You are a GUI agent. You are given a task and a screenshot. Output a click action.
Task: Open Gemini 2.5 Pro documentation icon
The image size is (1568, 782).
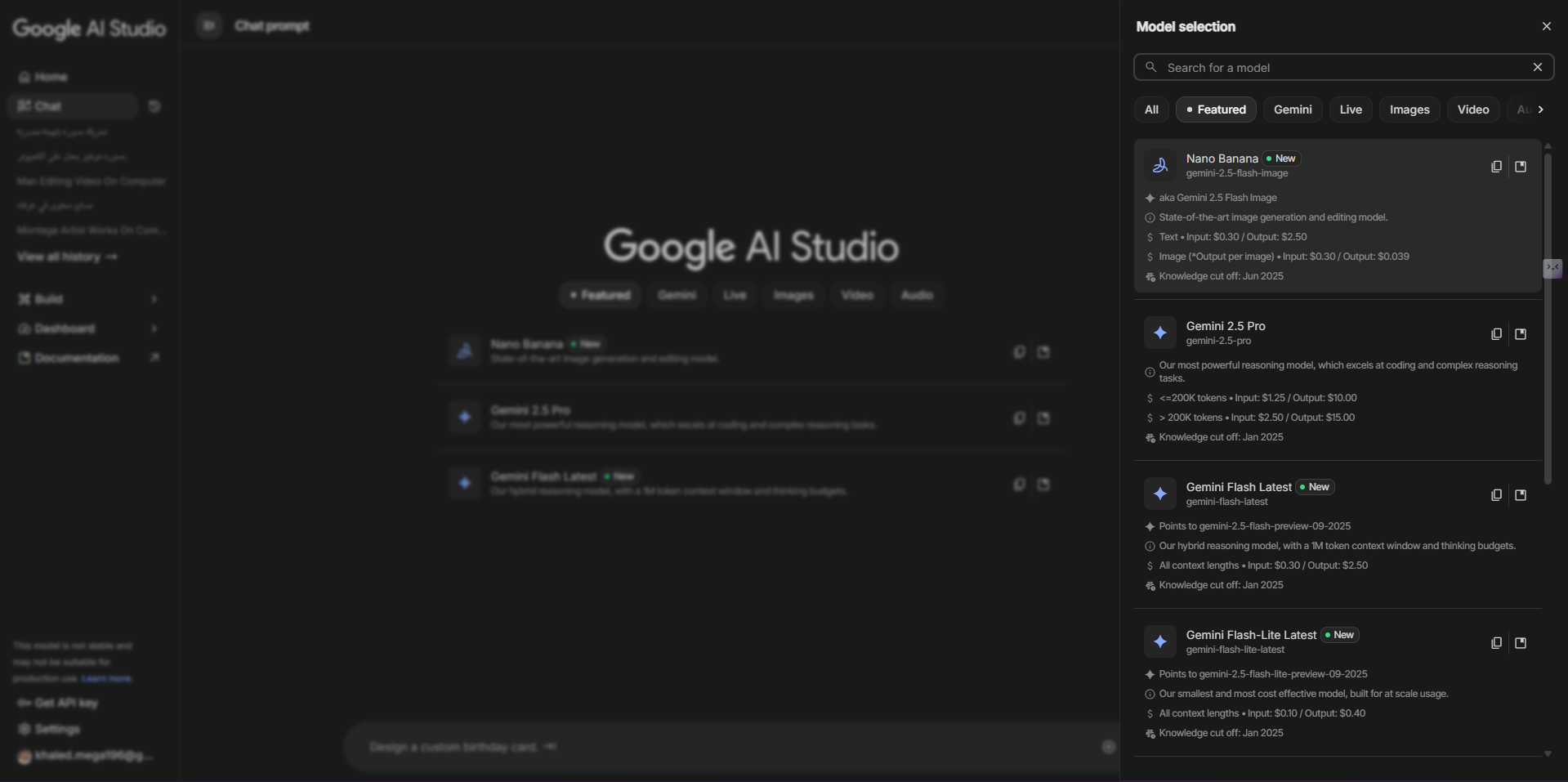(x=1521, y=334)
